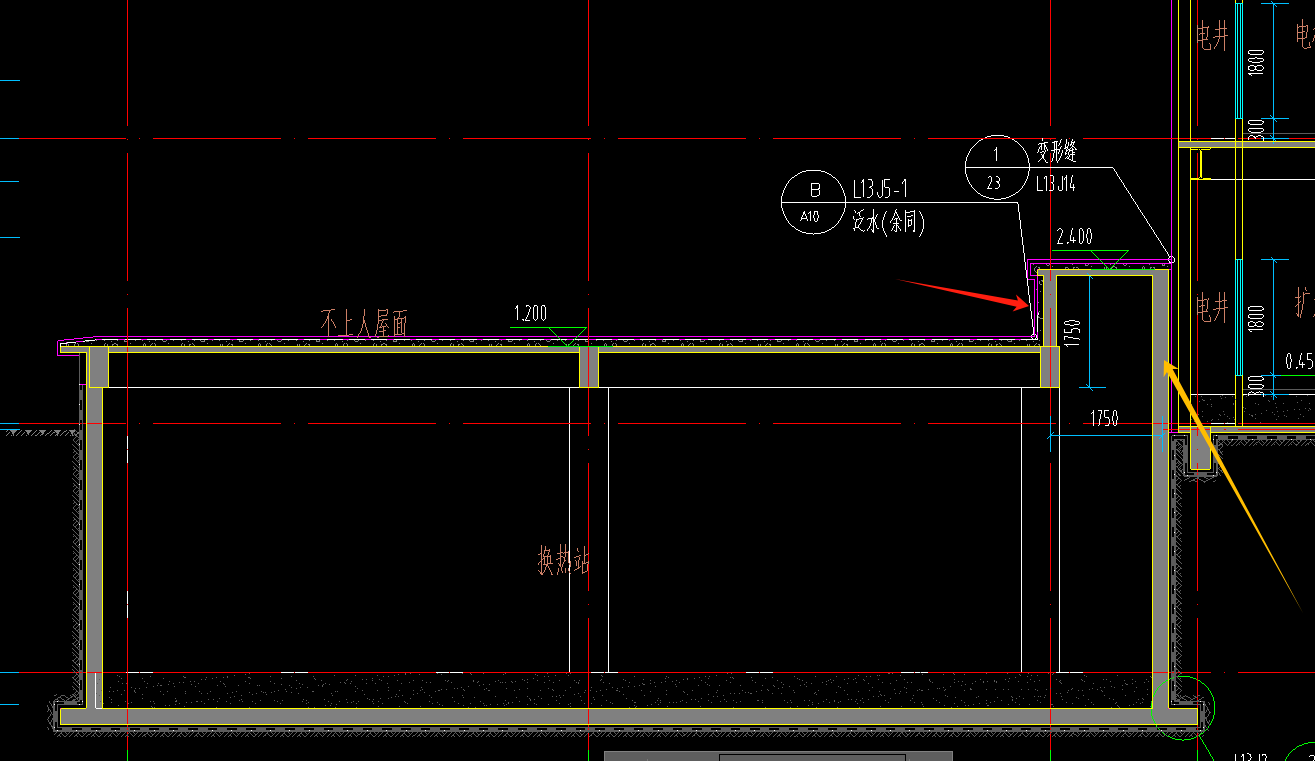Viewport: 1315px width, 761px height.
Task: Select the detail callout circle 'B / A10'
Action: pyautogui.click(x=813, y=202)
